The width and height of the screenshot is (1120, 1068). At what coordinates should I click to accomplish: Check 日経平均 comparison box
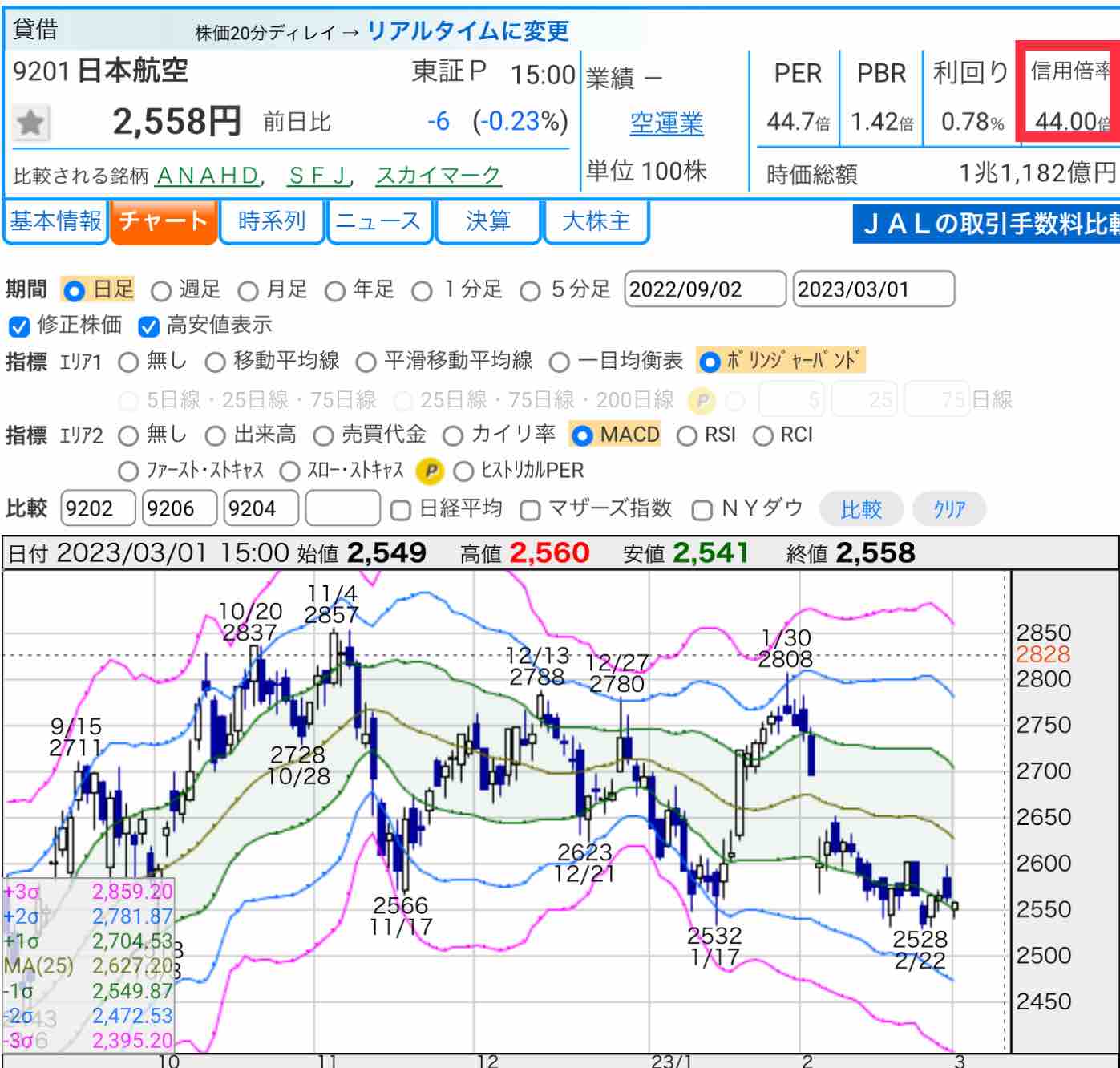click(x=400, y=510)
